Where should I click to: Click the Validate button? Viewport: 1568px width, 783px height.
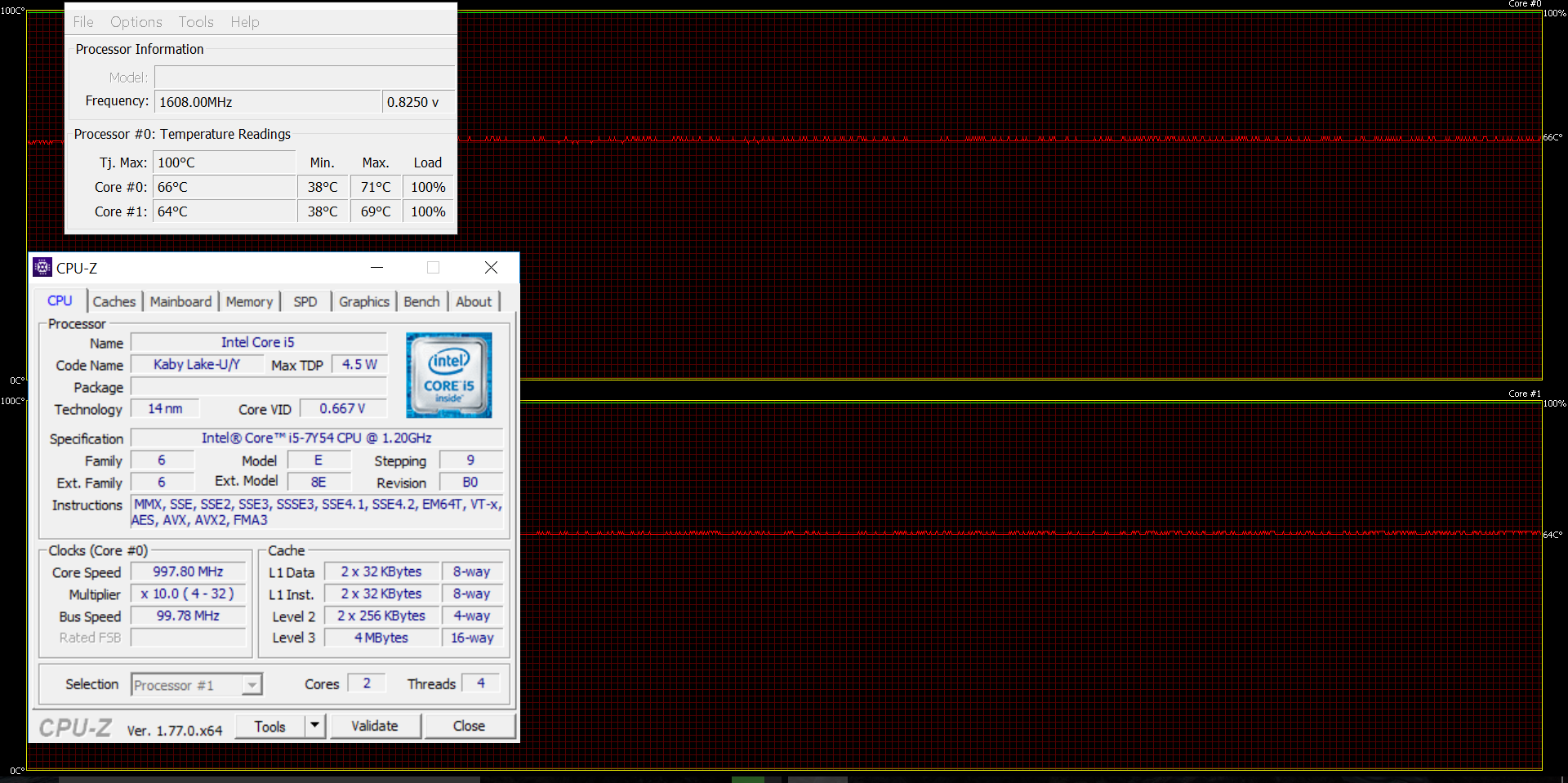(x=375, y=726)
